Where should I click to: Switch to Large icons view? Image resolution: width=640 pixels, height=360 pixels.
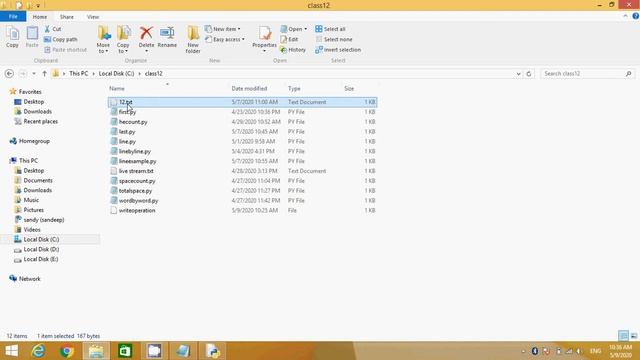click(x=634, y=336)
